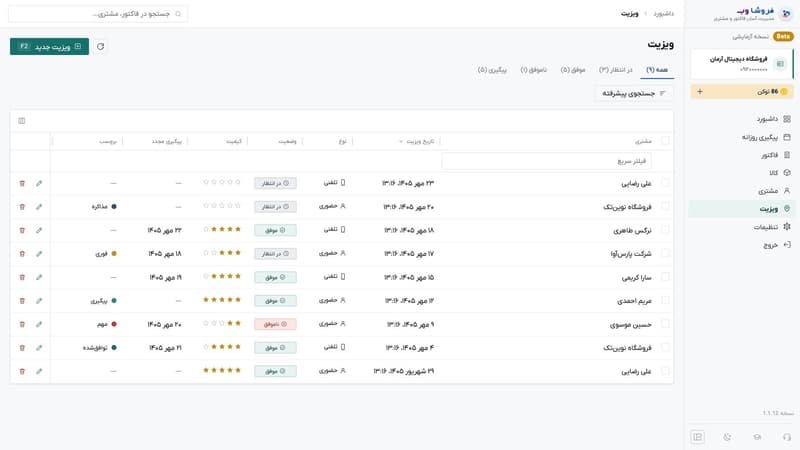Viewport: 800px width, 450px height.
Task: Open the فروشگاه دیجیتال آرمان store switcher
Action: (x=742, y=64)
